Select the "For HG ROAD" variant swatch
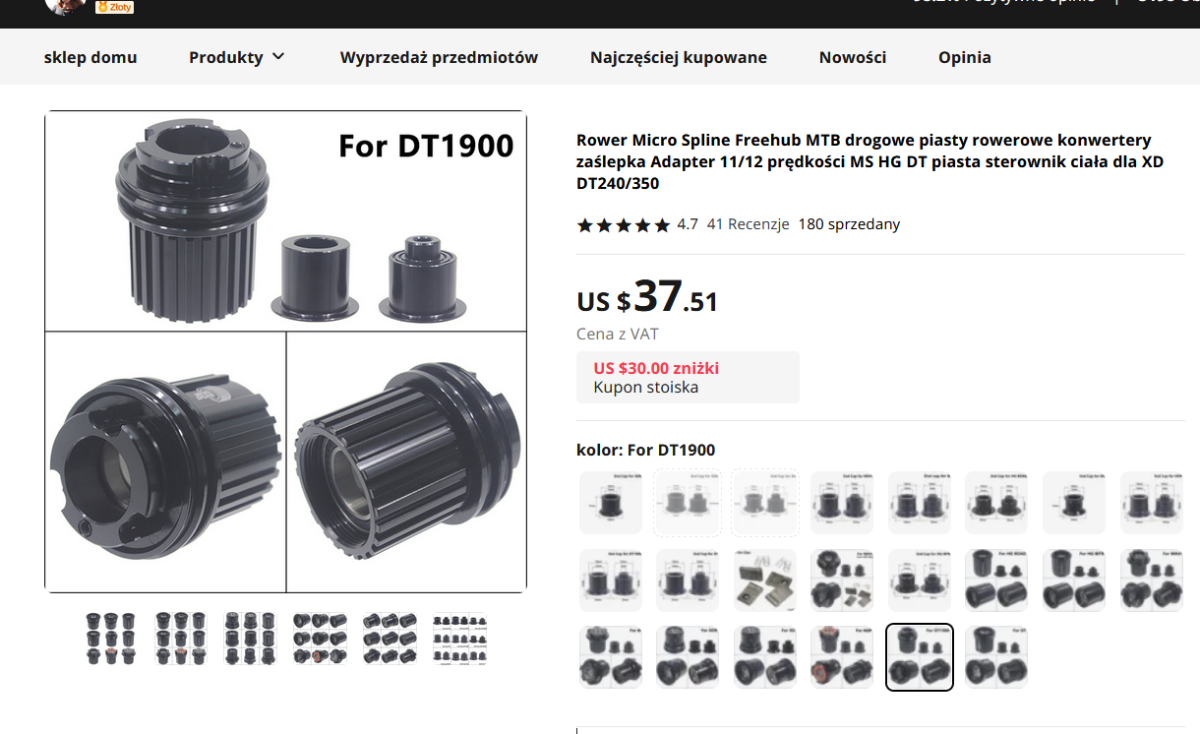Viewport: 1200px width, 734px height. click(x=997, y=580)
